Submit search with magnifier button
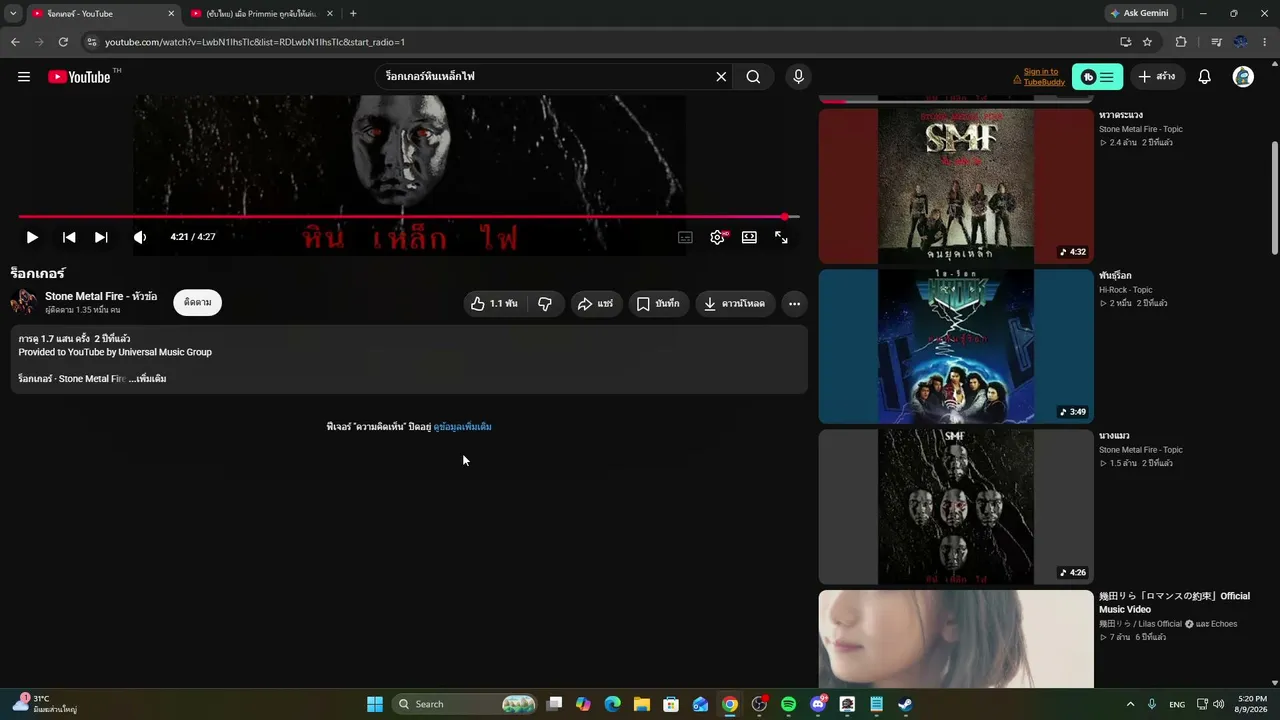The height and width of the screenshot is (720, 1280). [x=754, y=77]
